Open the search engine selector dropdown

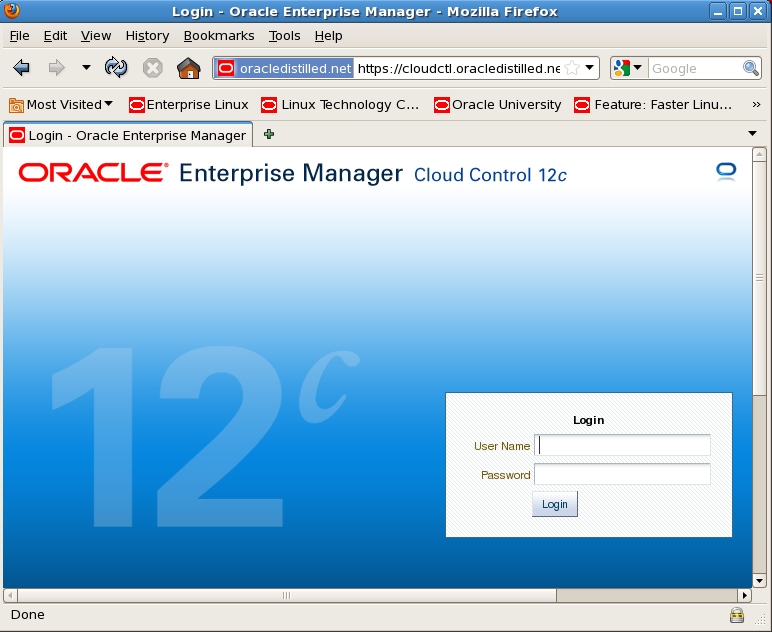[628, 68]
